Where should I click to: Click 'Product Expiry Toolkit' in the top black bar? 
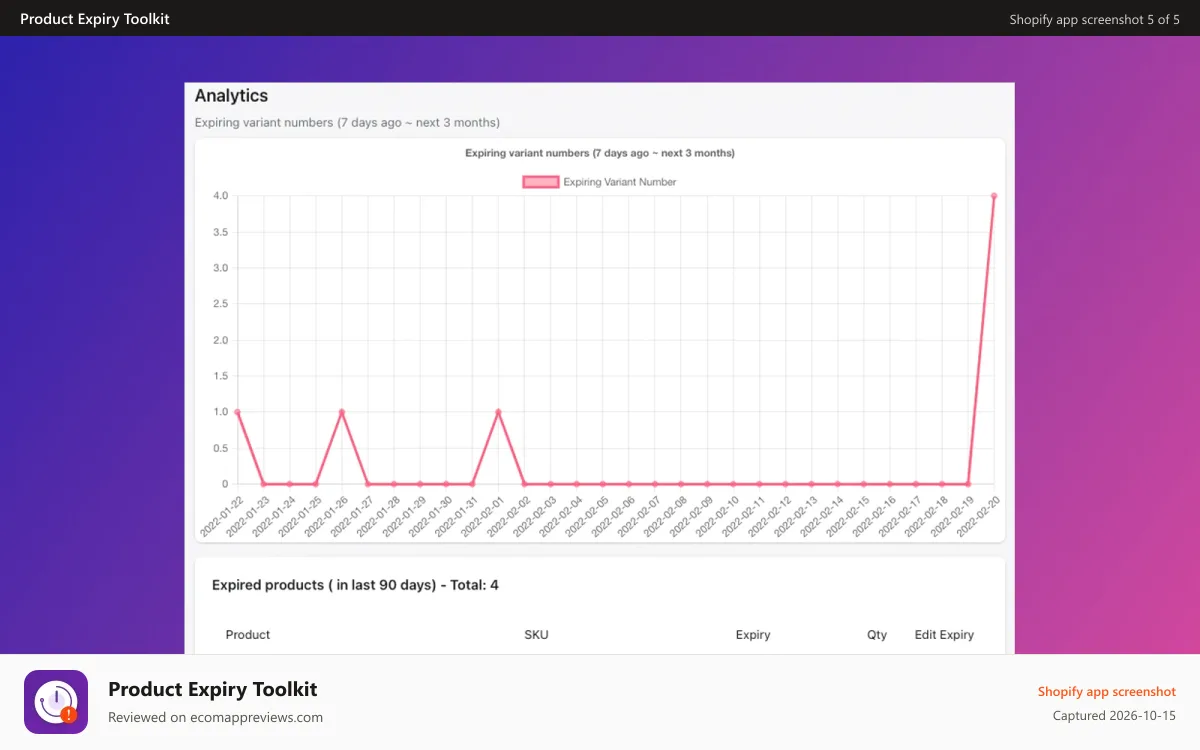95,19
